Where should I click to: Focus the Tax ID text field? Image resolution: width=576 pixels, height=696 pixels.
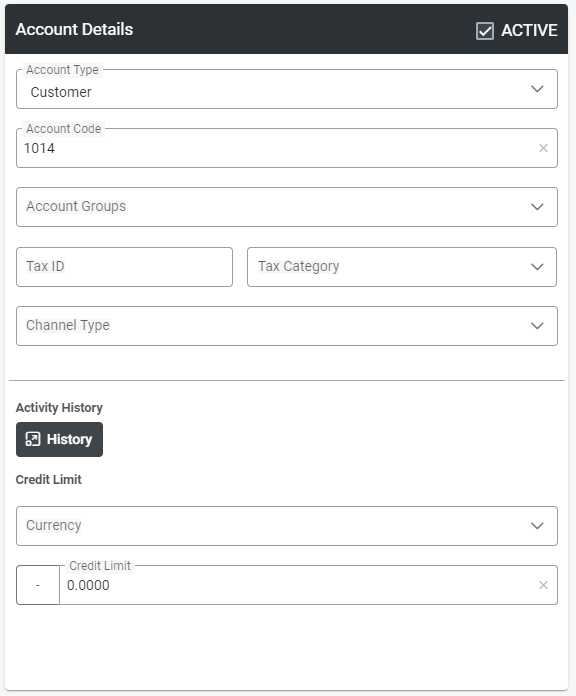[124, 267]
